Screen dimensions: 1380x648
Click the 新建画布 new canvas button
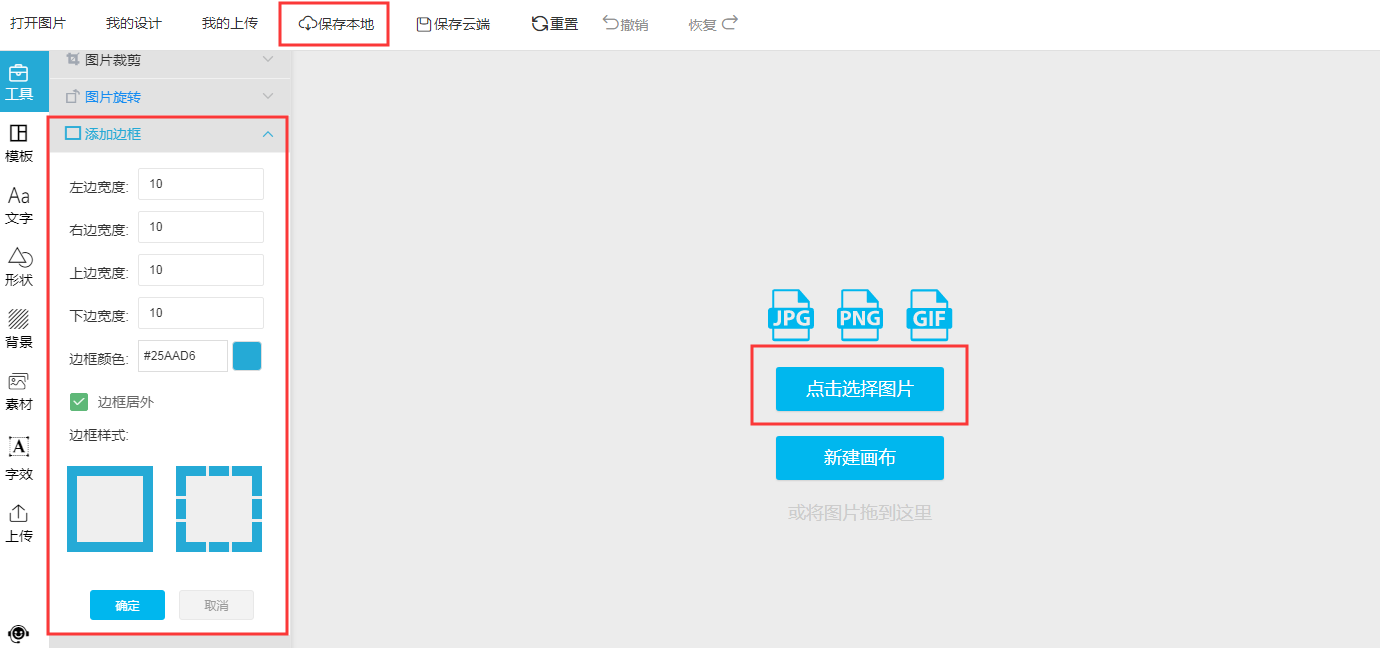click(x=860, y=458)
